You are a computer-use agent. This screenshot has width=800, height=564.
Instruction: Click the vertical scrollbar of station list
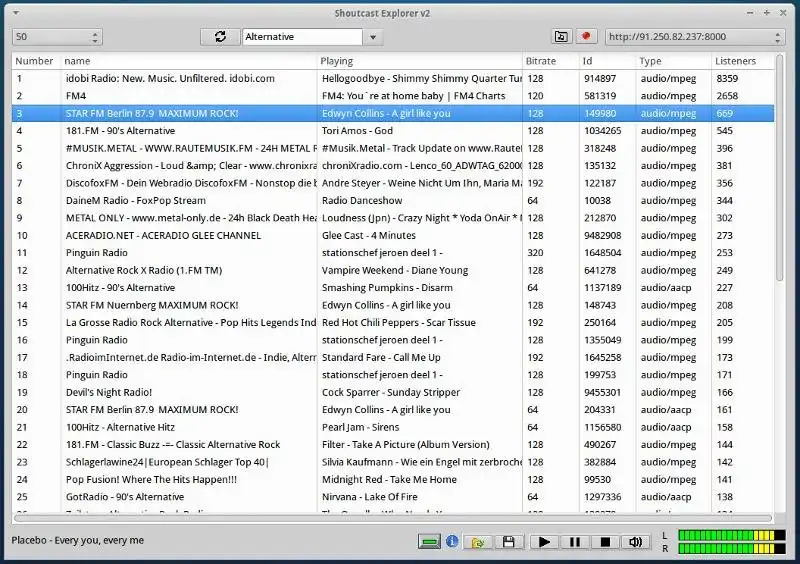(779, 168)
